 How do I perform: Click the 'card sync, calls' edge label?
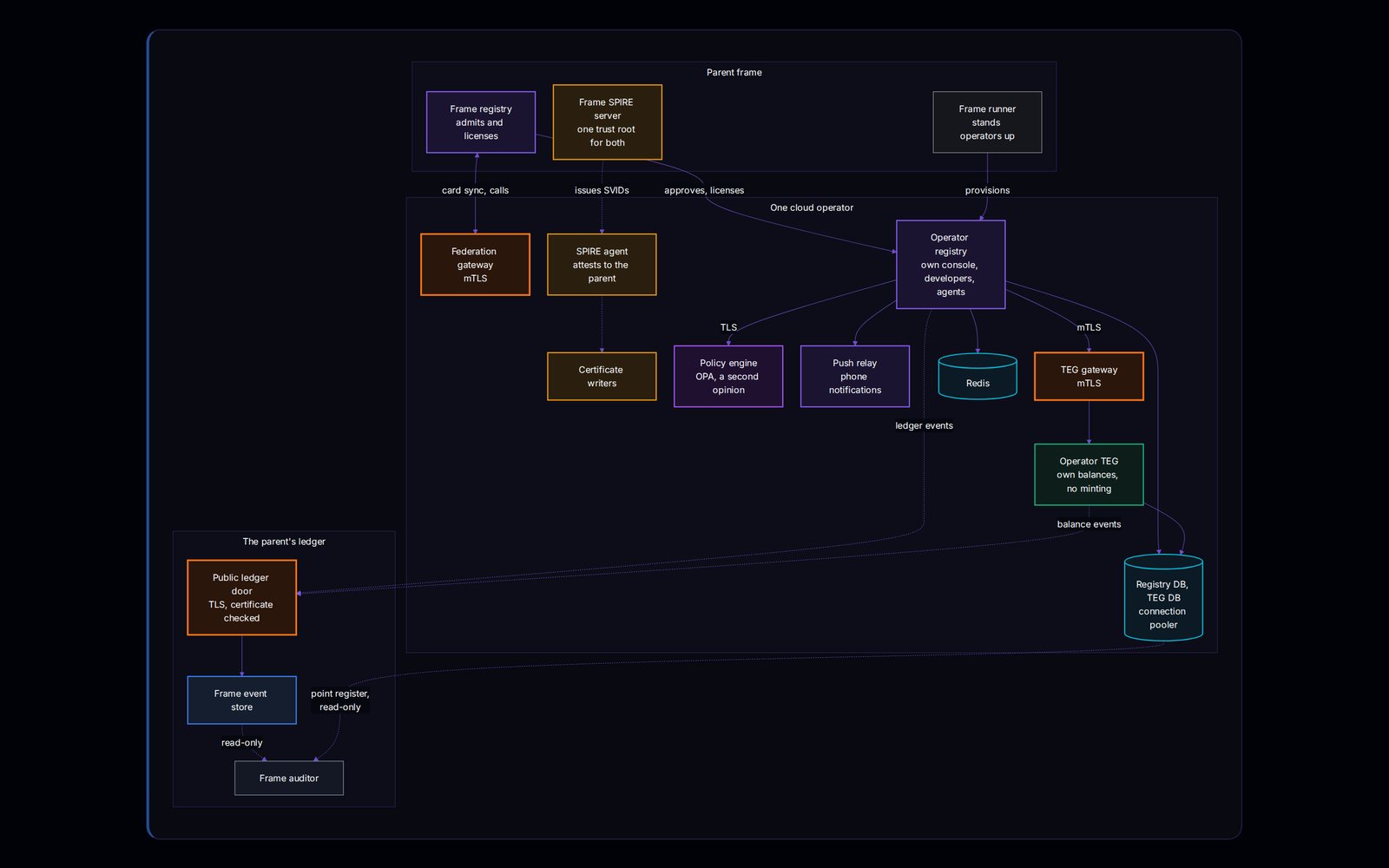point(475,191)
